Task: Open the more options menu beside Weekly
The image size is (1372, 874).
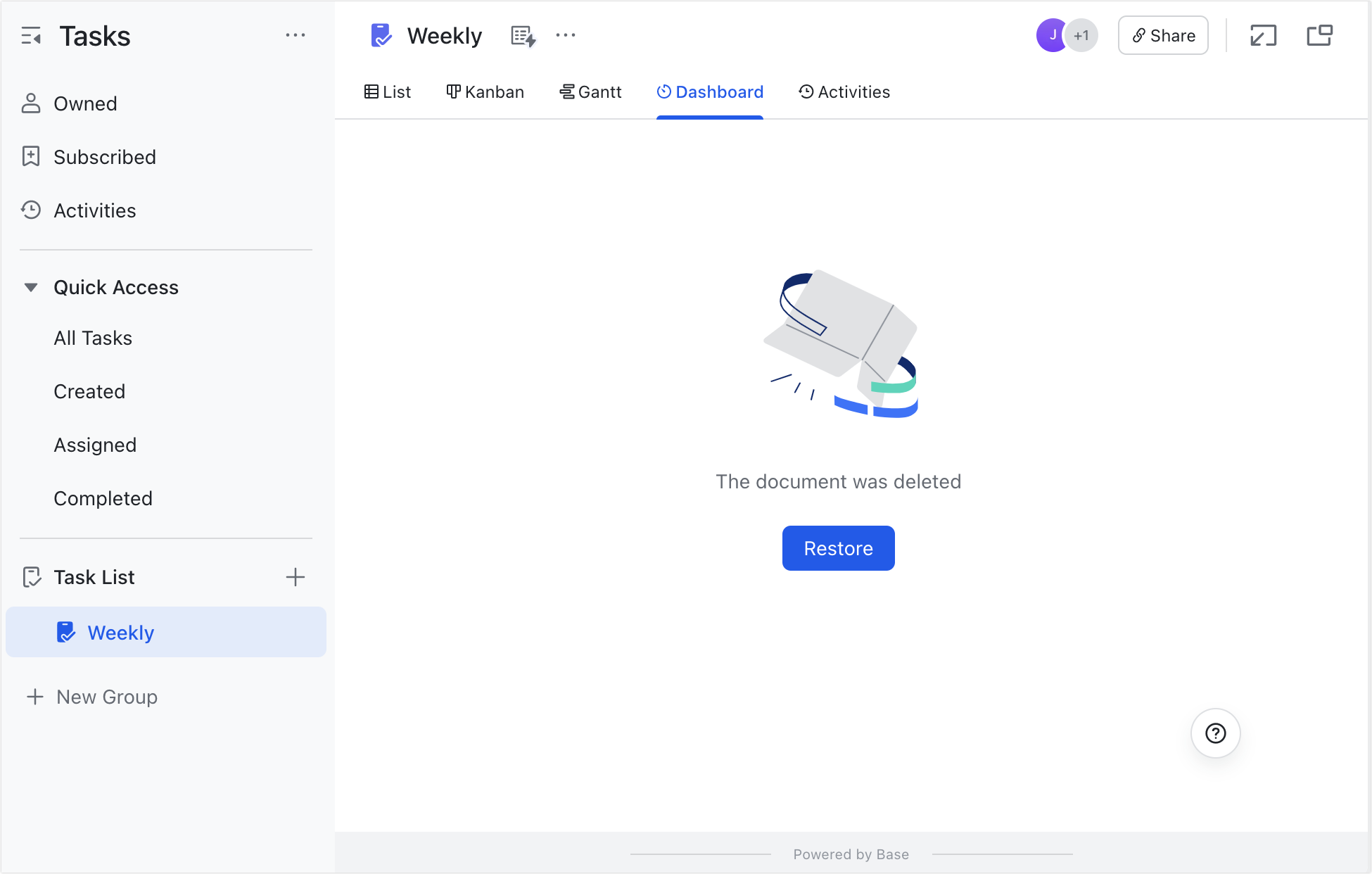Action: click(x=566, y=35)
